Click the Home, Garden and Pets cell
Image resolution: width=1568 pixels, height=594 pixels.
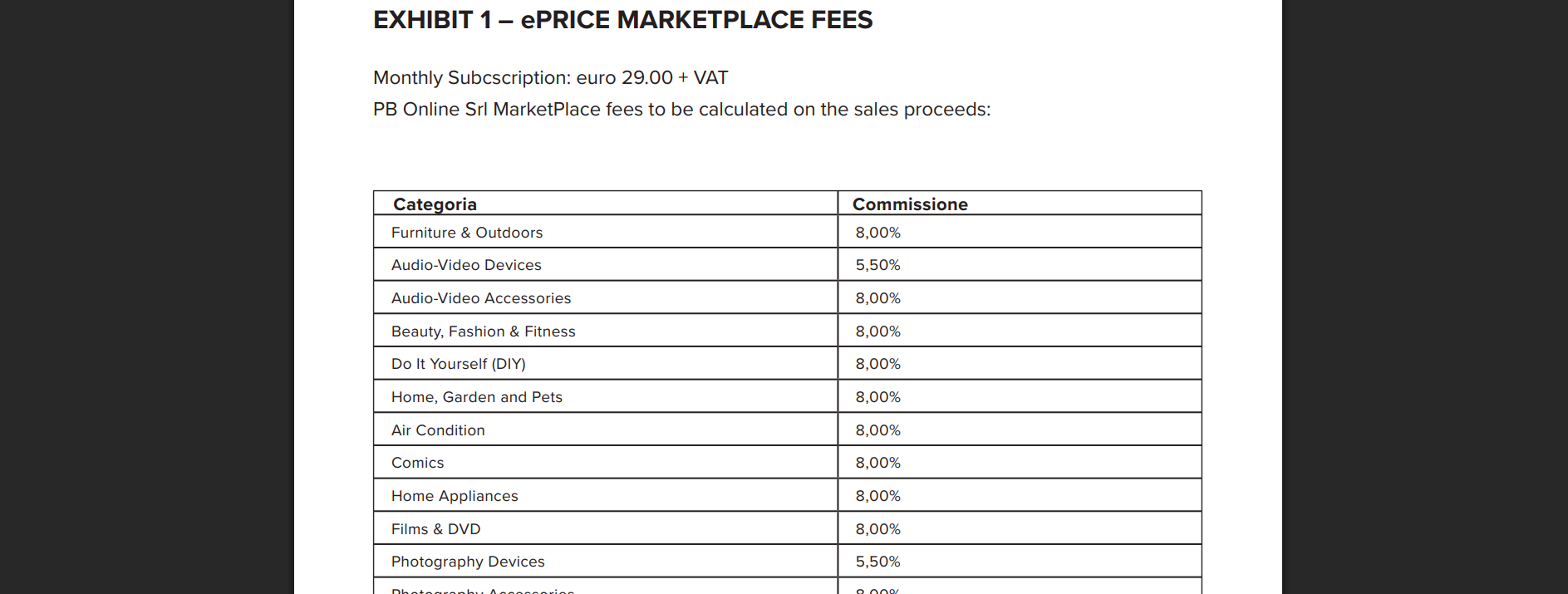pyautogui.click(x=477, y=397)
